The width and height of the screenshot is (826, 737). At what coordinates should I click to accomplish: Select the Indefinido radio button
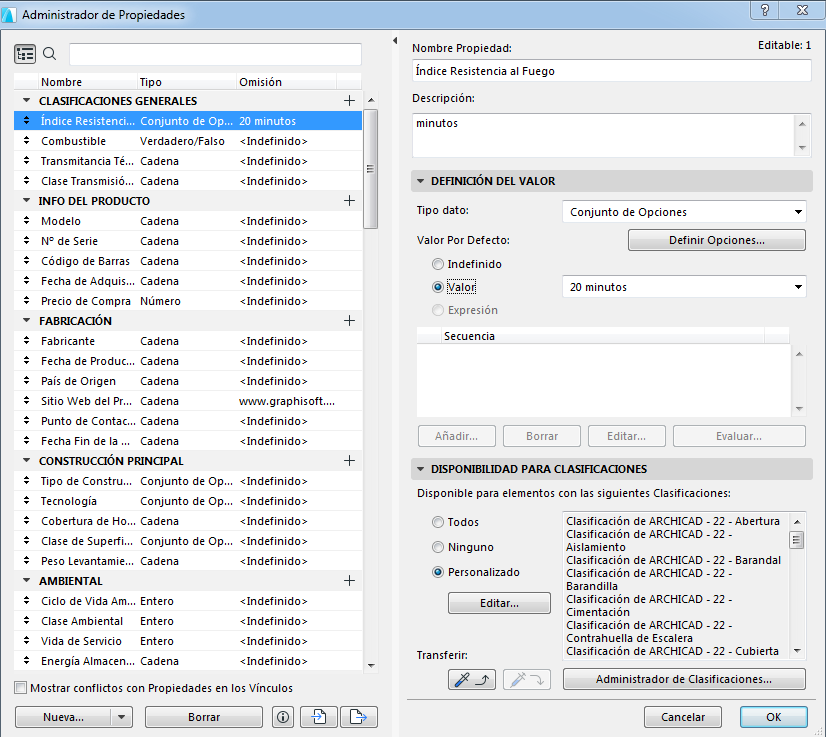(x=438, y=264)
